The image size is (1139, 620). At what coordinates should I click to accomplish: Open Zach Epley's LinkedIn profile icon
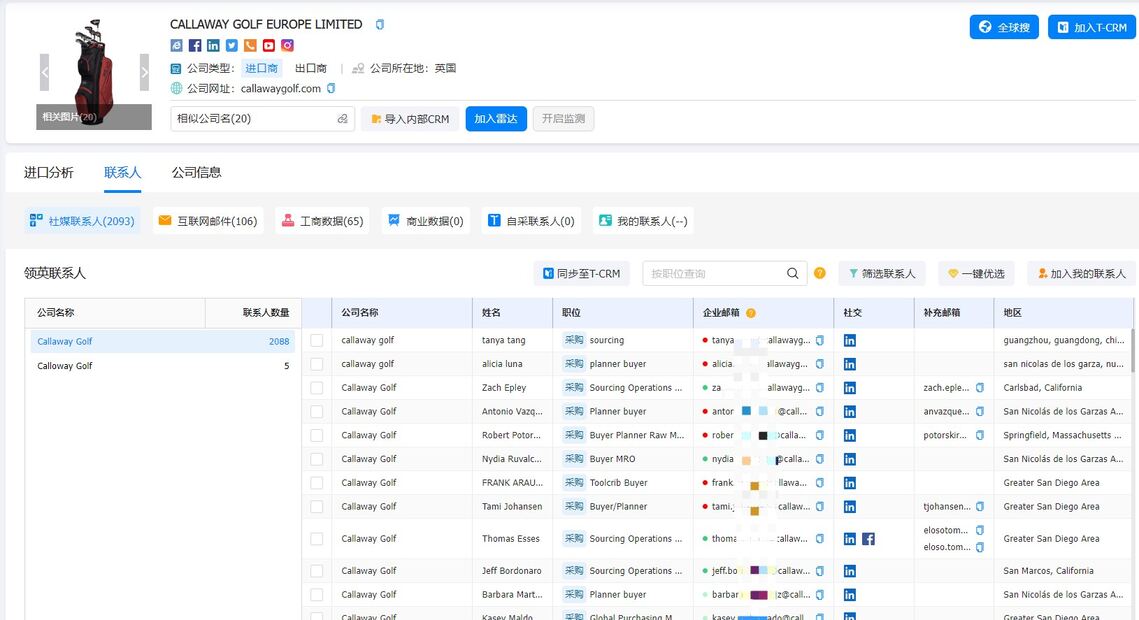click(x=849, y=388)
